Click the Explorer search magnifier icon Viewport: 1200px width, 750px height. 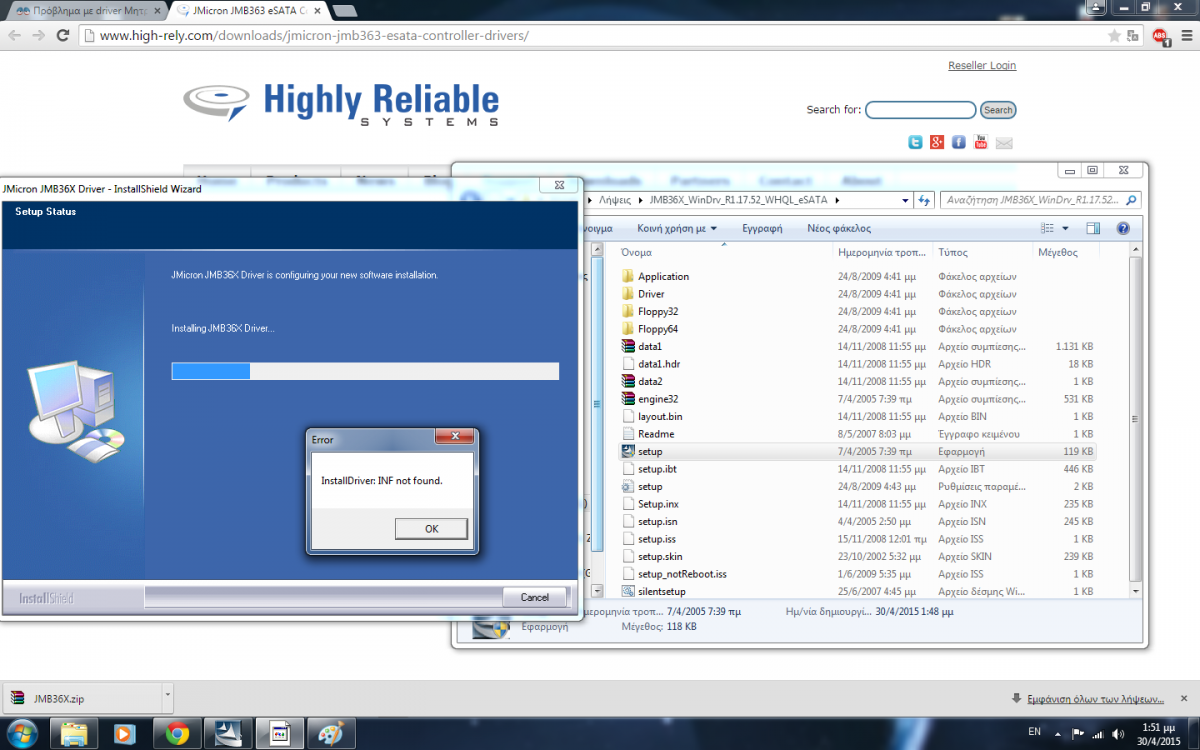coord(1130,200)
